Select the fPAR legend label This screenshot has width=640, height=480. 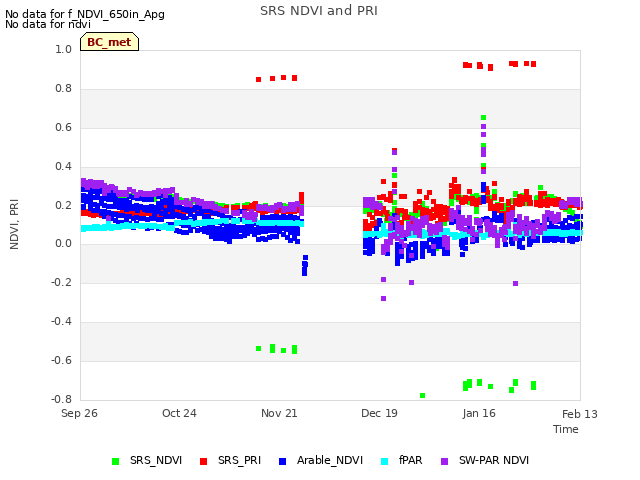pos(411,460)
